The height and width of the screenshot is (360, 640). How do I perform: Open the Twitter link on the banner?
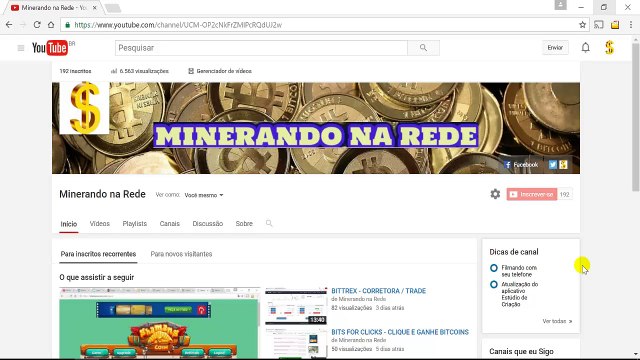553,164
